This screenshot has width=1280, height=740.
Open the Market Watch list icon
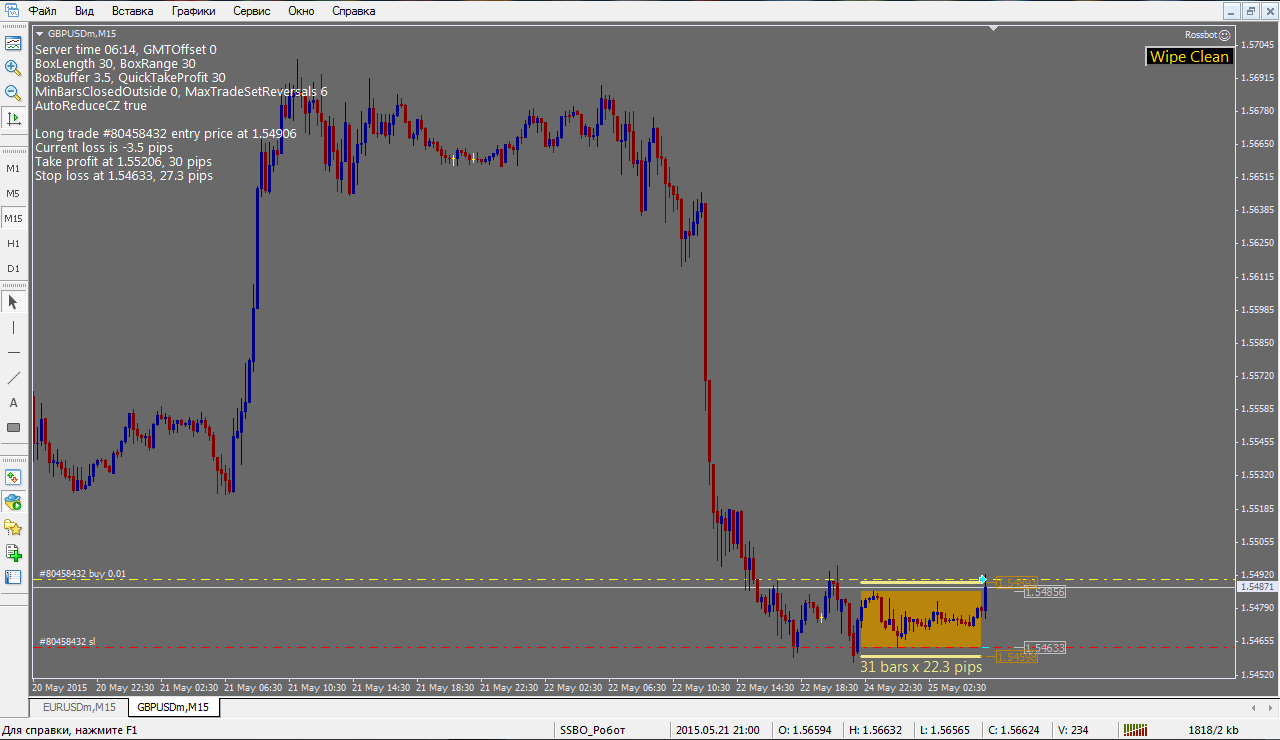click(x=13, y=577)
